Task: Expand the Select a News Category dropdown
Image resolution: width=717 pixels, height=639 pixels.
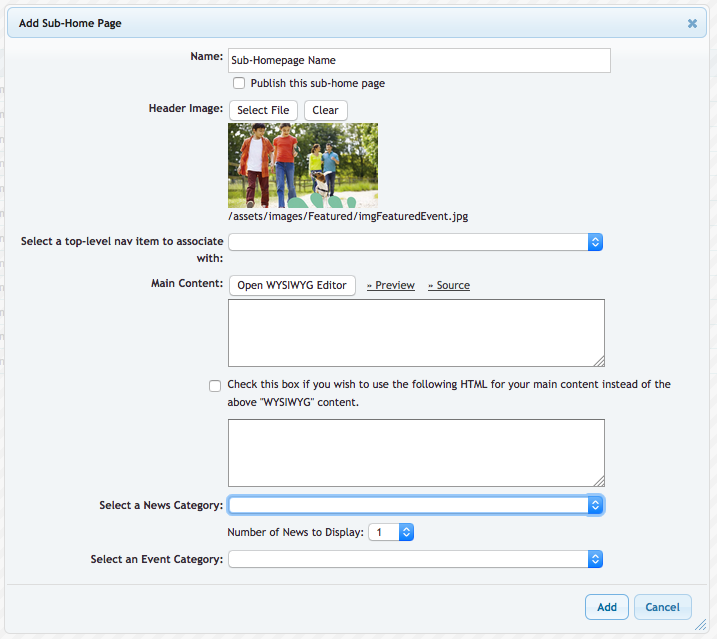Action: 415,506
